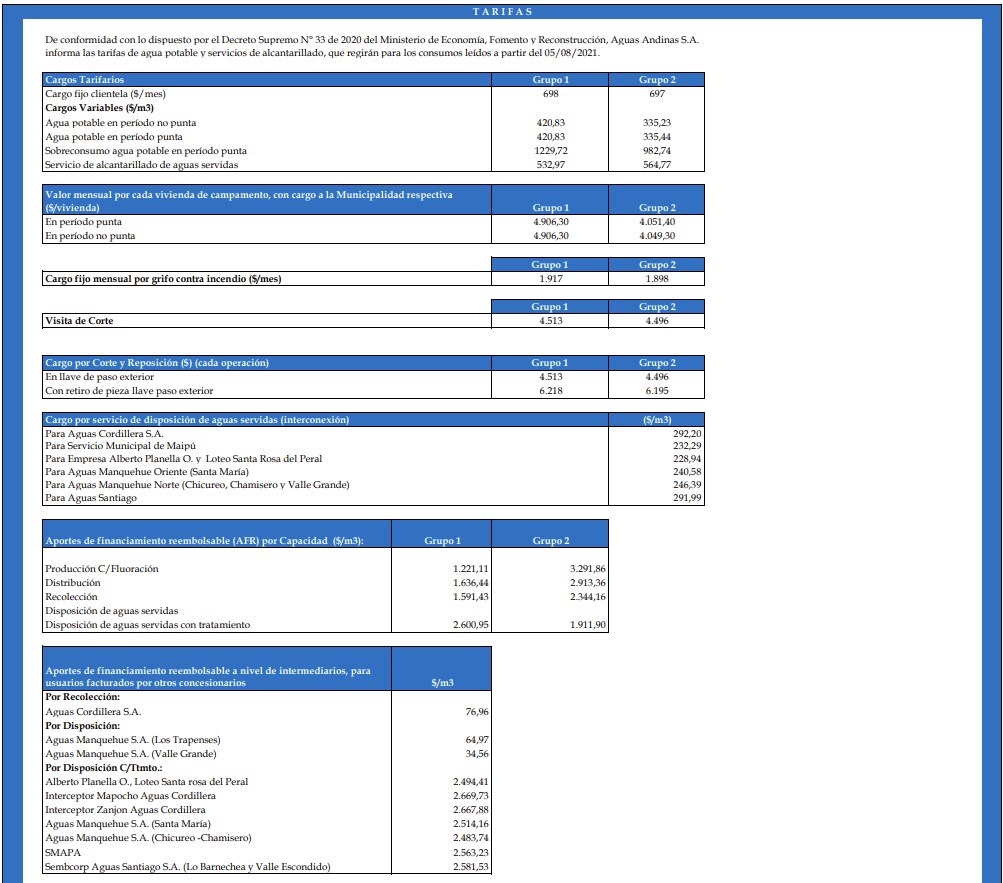Select Servicio de alcantarillado de aguas servidas row
The width and height of the screenshot is (1003, 883).
tap(142, 164)
